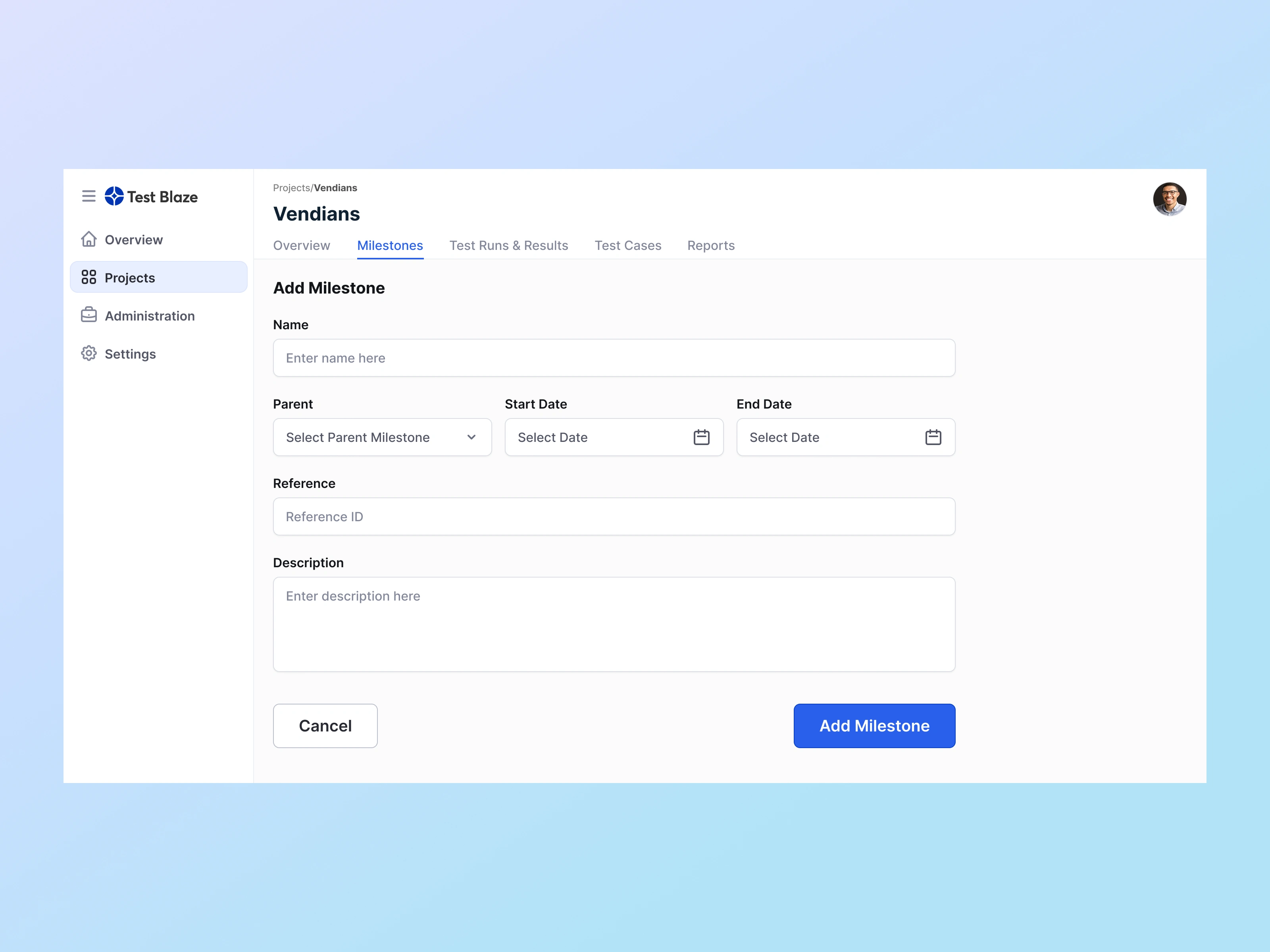Follow the Projects breadcrumb link
Image resolution: width=1270 pixels, height=952 pixels.
(x=292, y=188)
